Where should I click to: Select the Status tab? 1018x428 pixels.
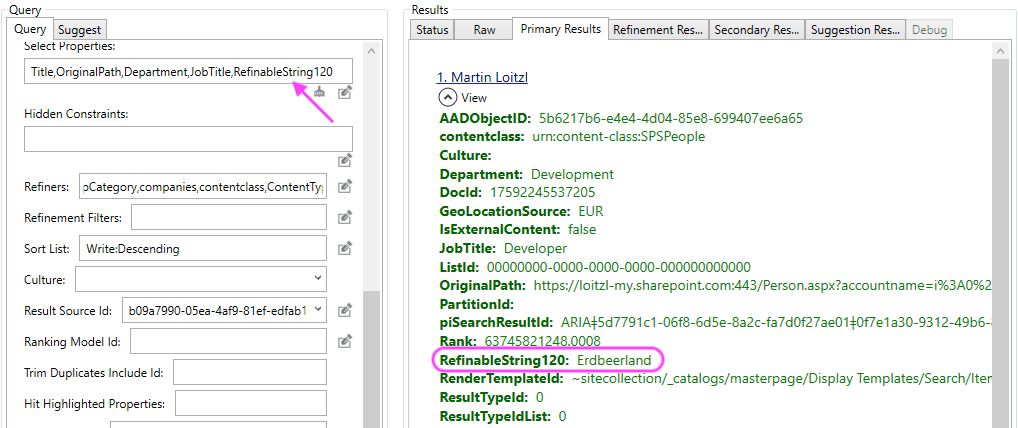click(432, 30)
